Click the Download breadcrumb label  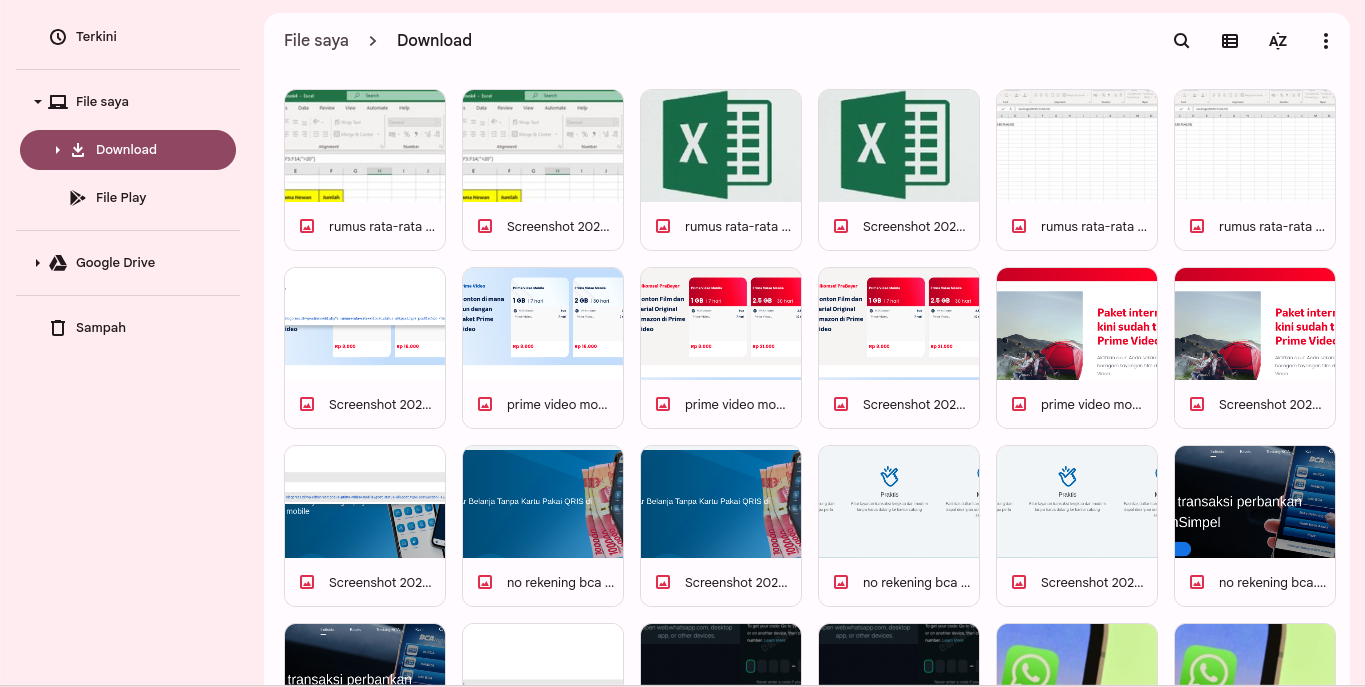click(434, 41)
